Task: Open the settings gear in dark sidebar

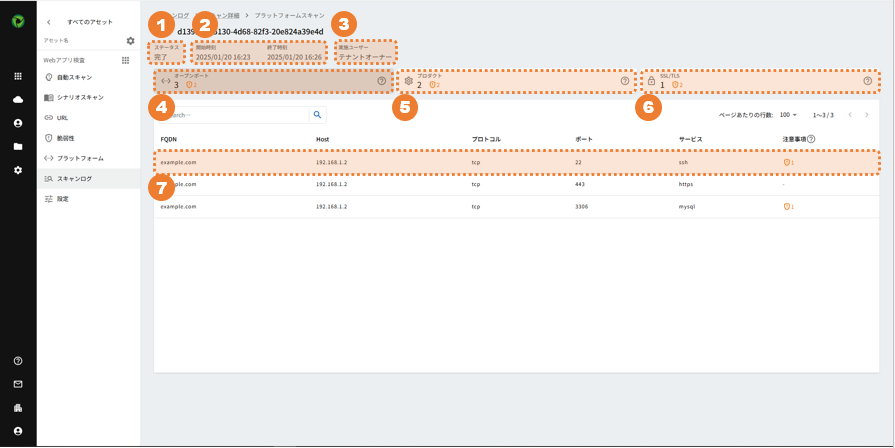Action: tap(18, 170)
